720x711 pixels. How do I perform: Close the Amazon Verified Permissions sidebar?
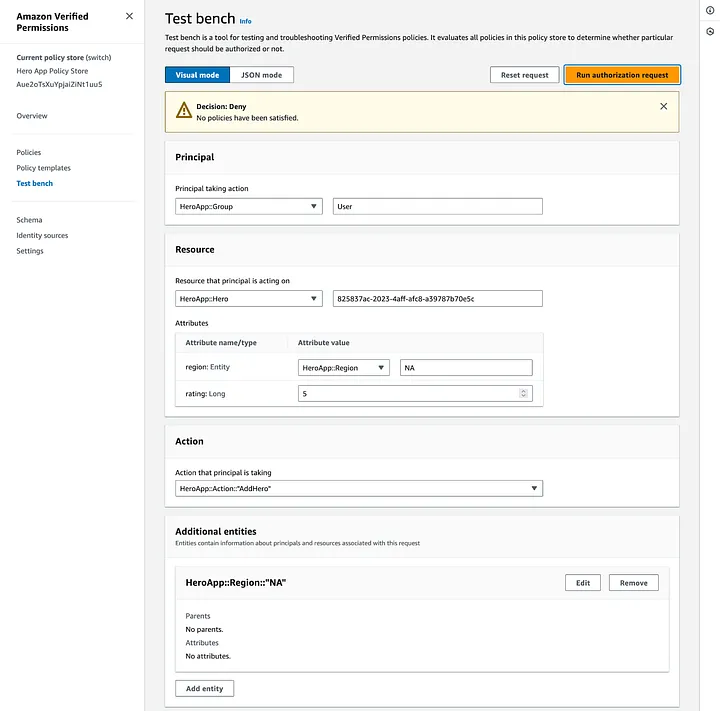pyautogui.click(x=129, y=16)
